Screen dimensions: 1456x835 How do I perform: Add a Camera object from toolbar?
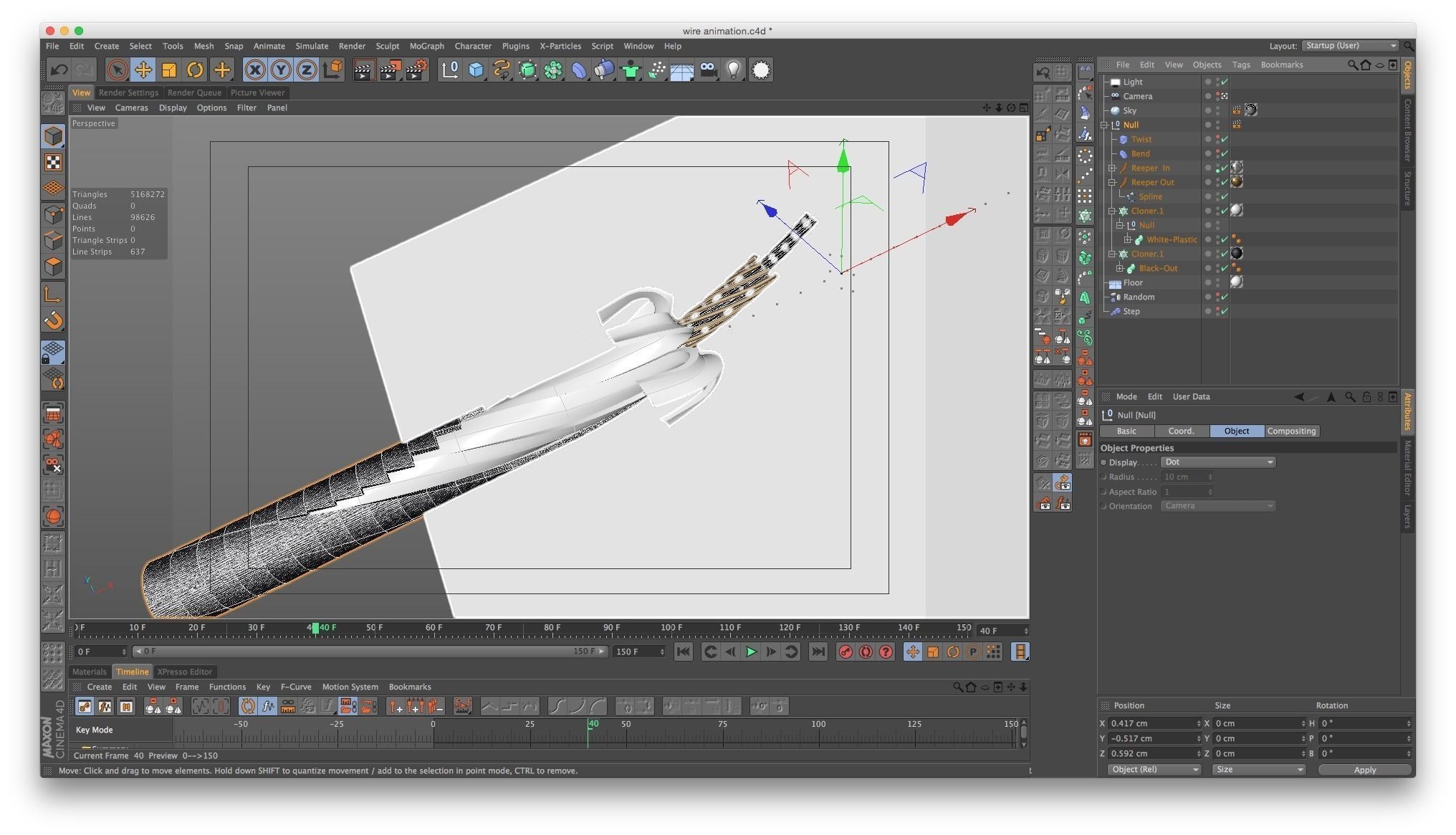pyautogui.click(x=708, y=70)
